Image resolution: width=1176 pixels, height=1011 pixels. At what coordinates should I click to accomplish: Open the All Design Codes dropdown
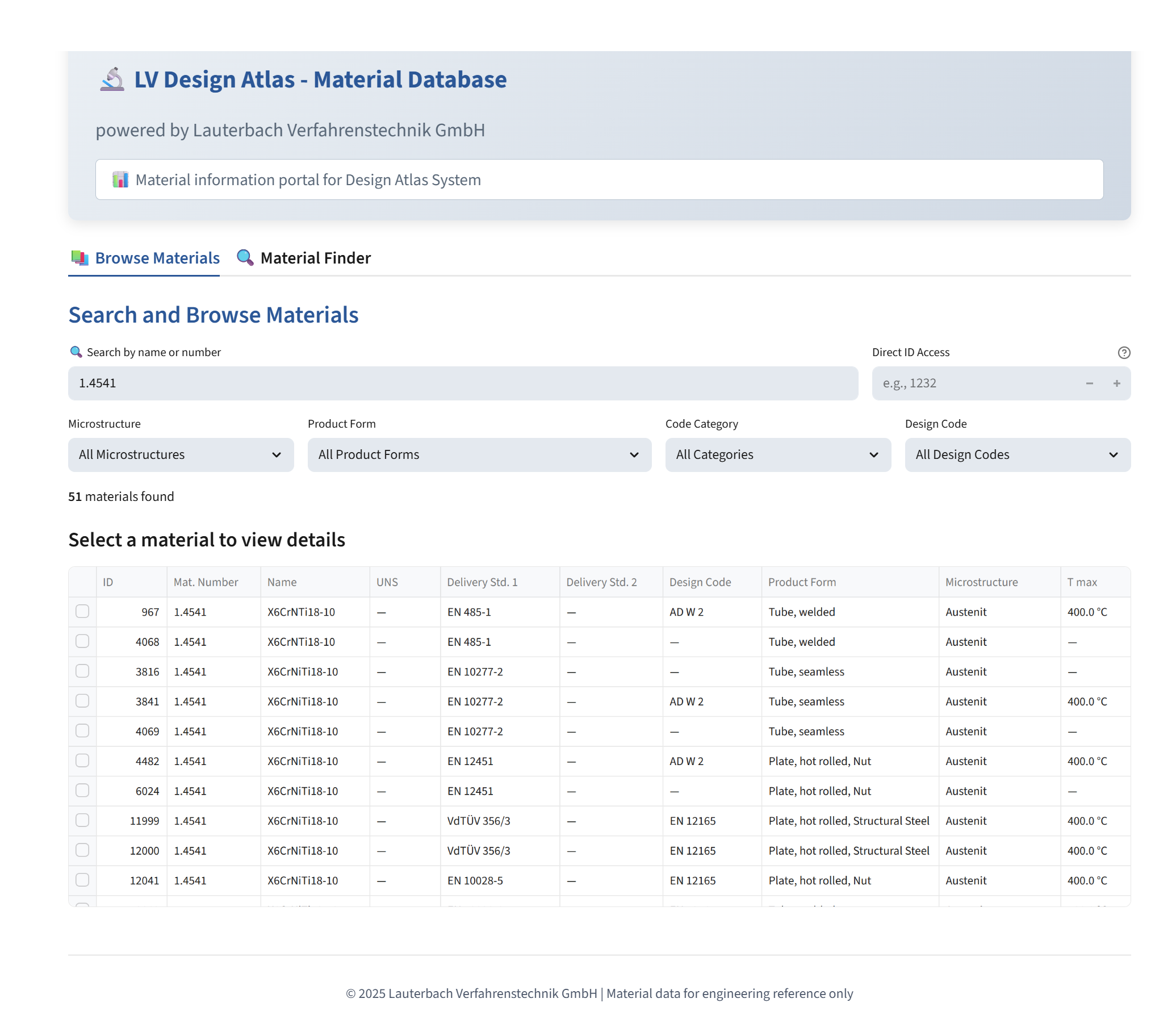click(x=1017, y=454)
